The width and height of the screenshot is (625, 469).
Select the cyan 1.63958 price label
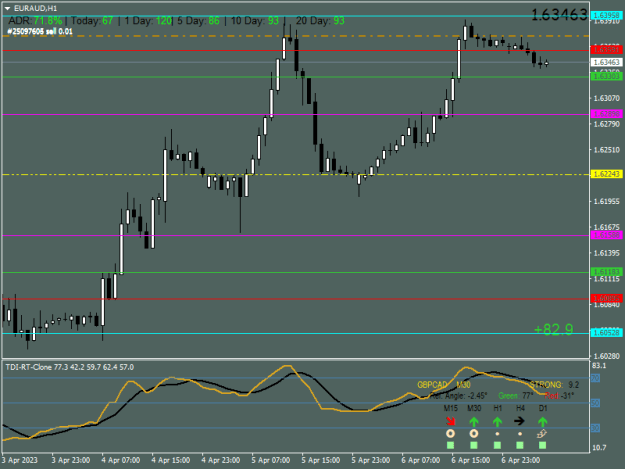point(606,16)
